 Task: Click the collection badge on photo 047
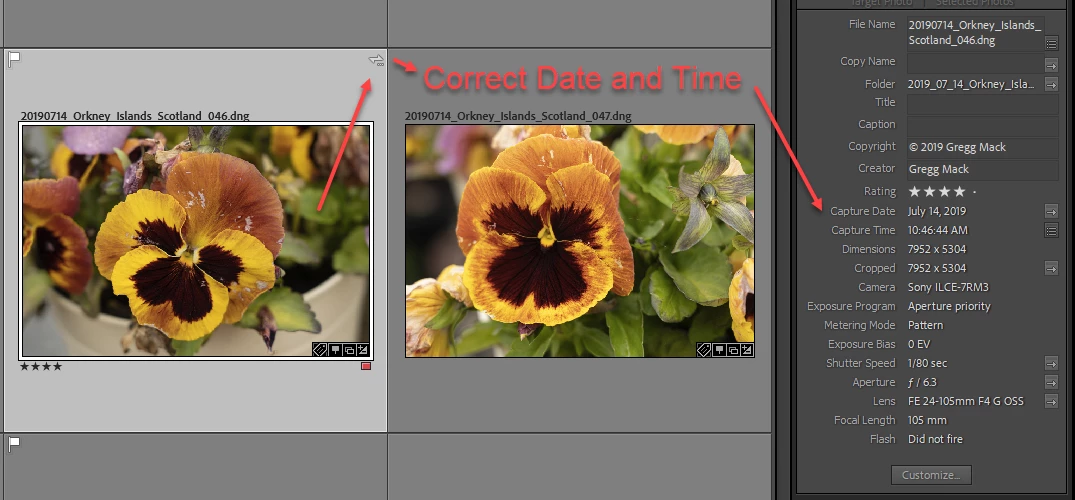[733, 350]
